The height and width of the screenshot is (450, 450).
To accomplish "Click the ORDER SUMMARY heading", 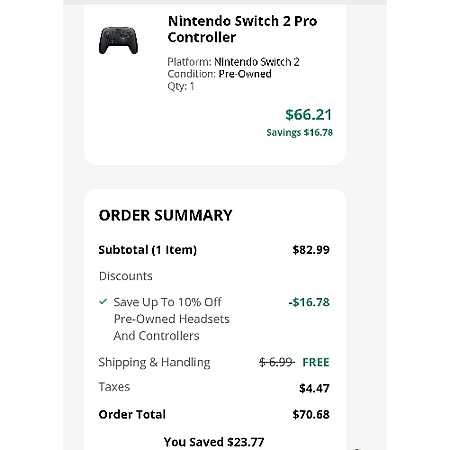I will (x=165, y=215).
